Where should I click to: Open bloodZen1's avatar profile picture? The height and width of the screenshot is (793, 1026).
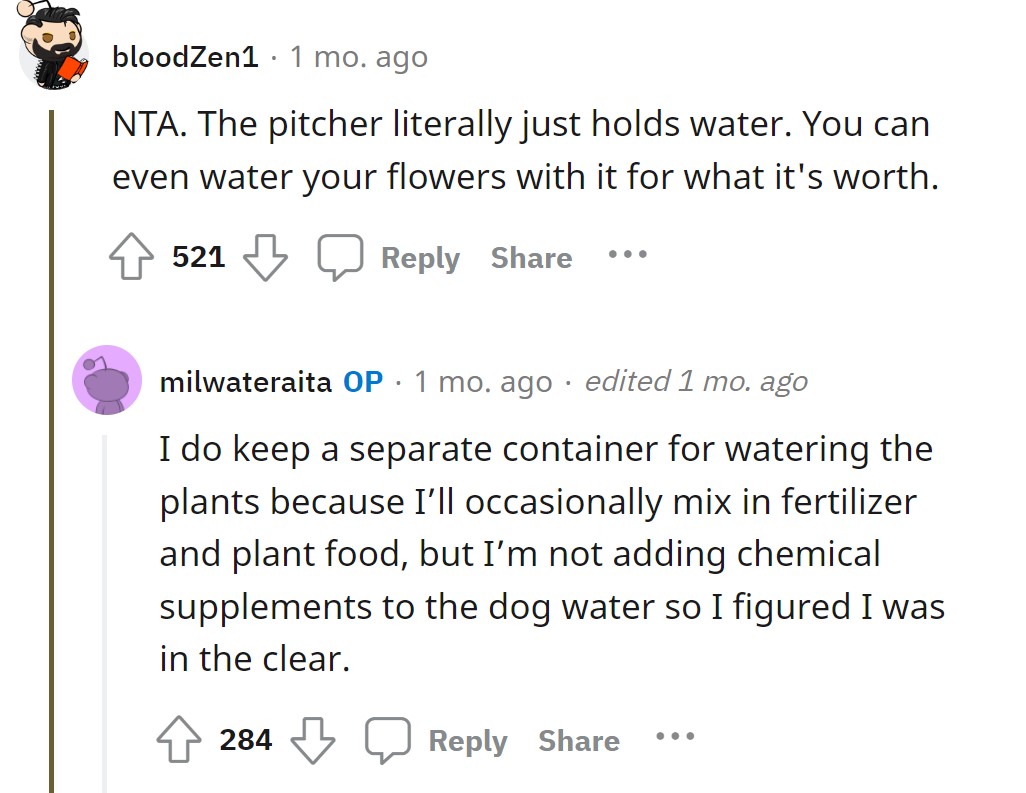(x=53, y=46)
